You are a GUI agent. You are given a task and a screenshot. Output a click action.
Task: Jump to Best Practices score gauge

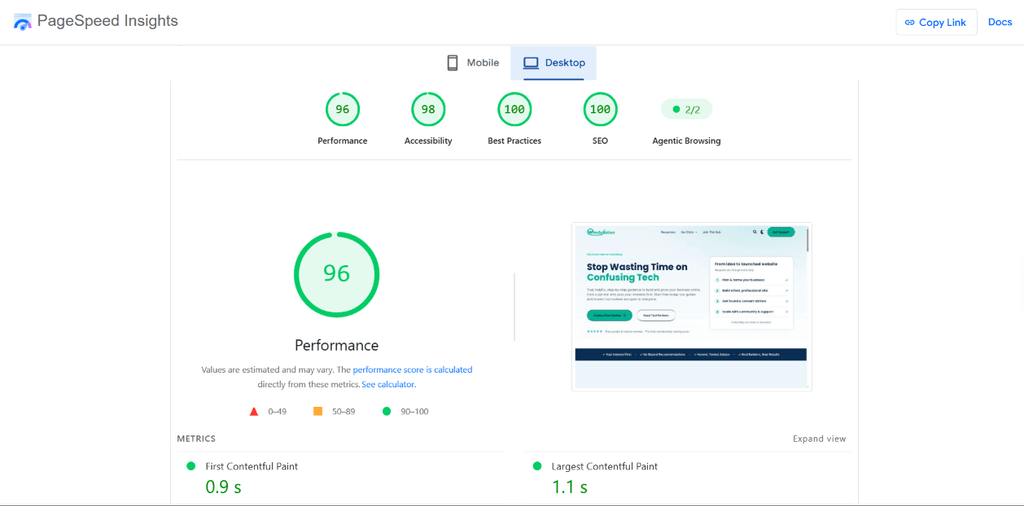click(x=514, y=110)
